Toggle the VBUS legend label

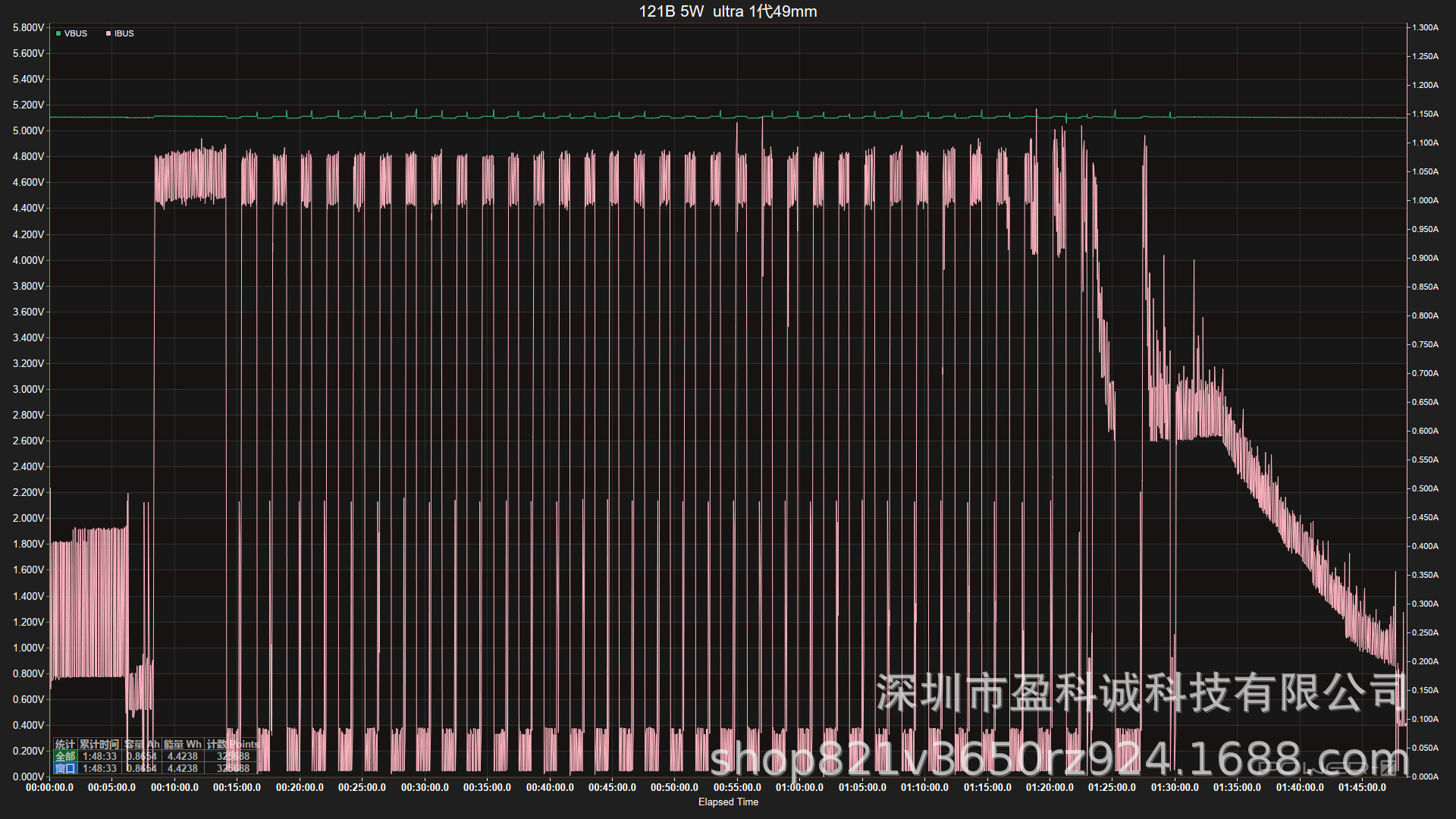[x=76, y=33]
